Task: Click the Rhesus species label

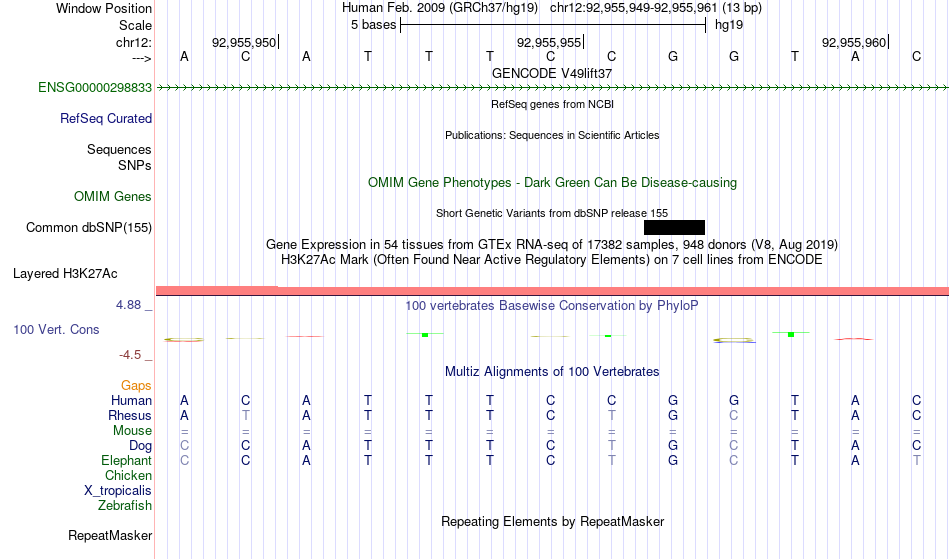Action: pos(130,416)
